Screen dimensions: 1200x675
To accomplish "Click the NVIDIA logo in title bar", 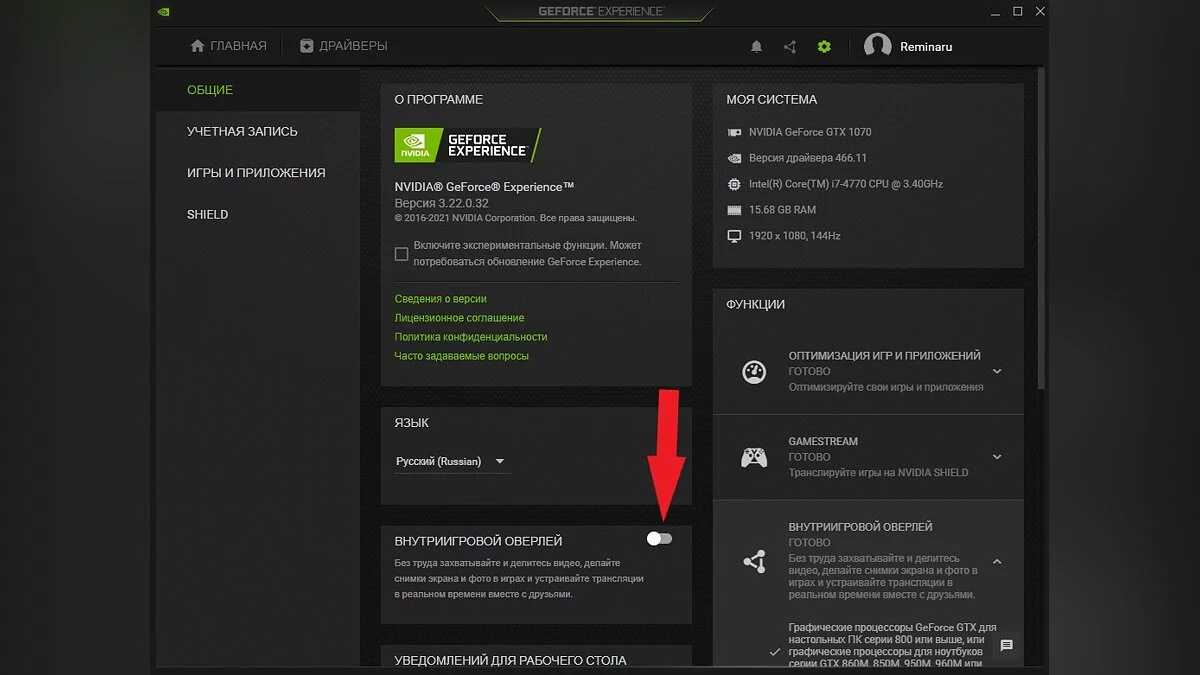I will [x=164, y=12].
